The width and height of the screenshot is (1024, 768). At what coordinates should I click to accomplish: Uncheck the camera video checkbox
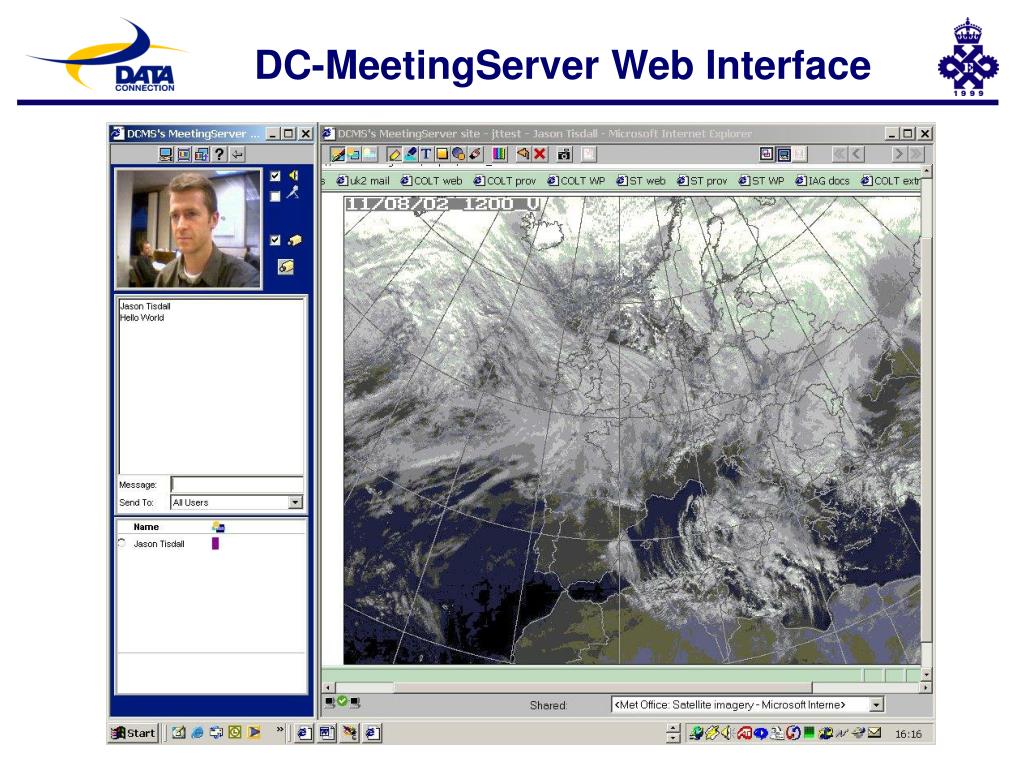pos(275,240)
